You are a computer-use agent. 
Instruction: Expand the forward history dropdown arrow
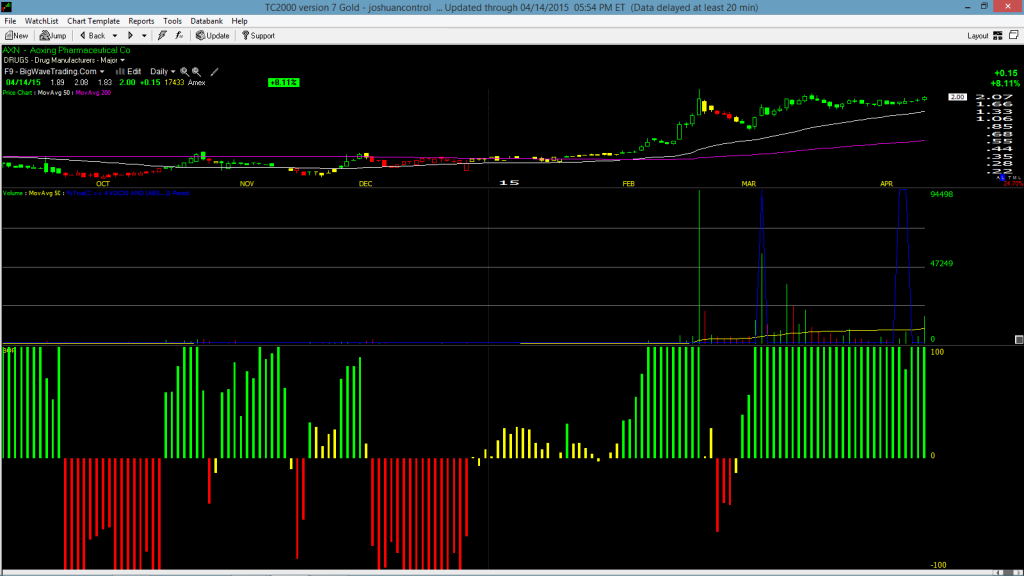coord(144,36)
